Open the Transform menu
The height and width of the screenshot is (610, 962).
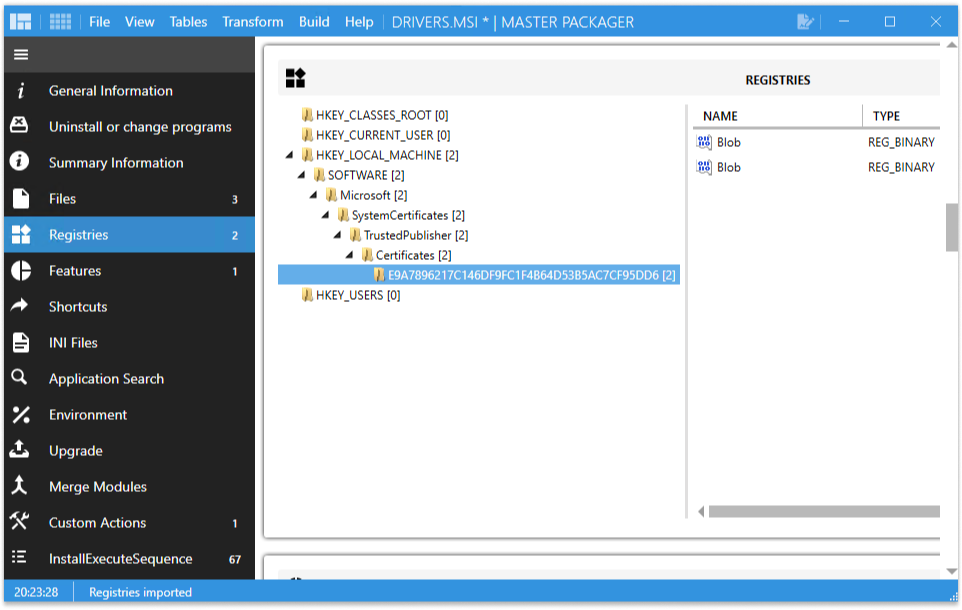253,22
